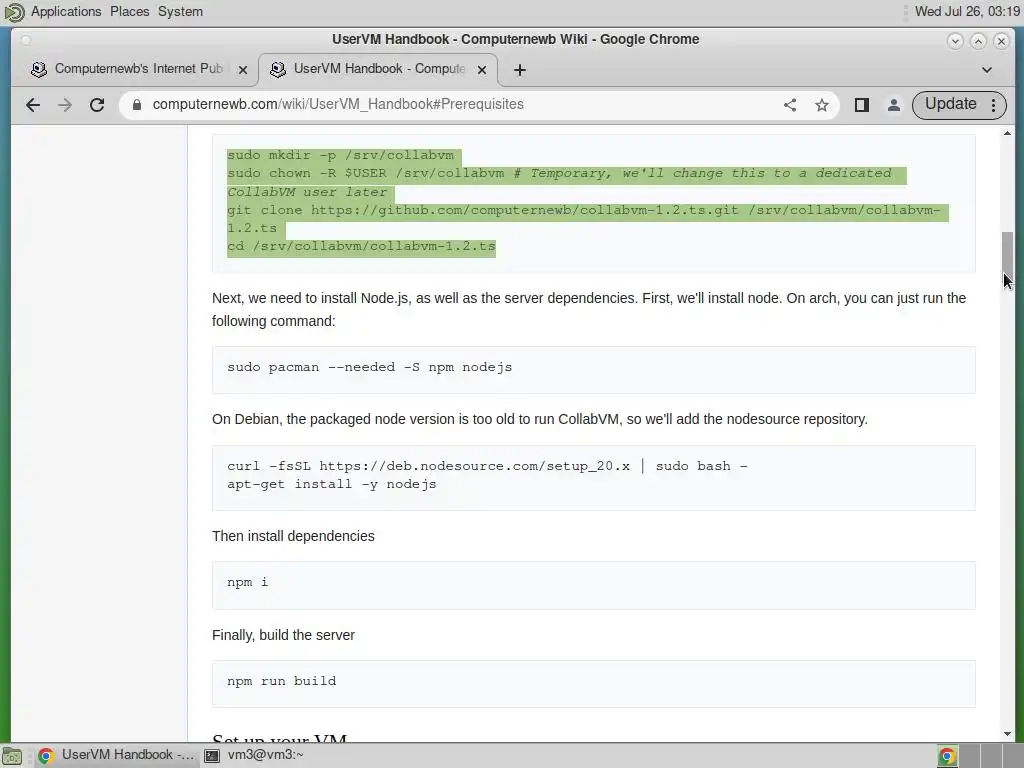Click the Update button in Chrome
The height and width of the screenshot is (768, 1024).
pos(950,104)
